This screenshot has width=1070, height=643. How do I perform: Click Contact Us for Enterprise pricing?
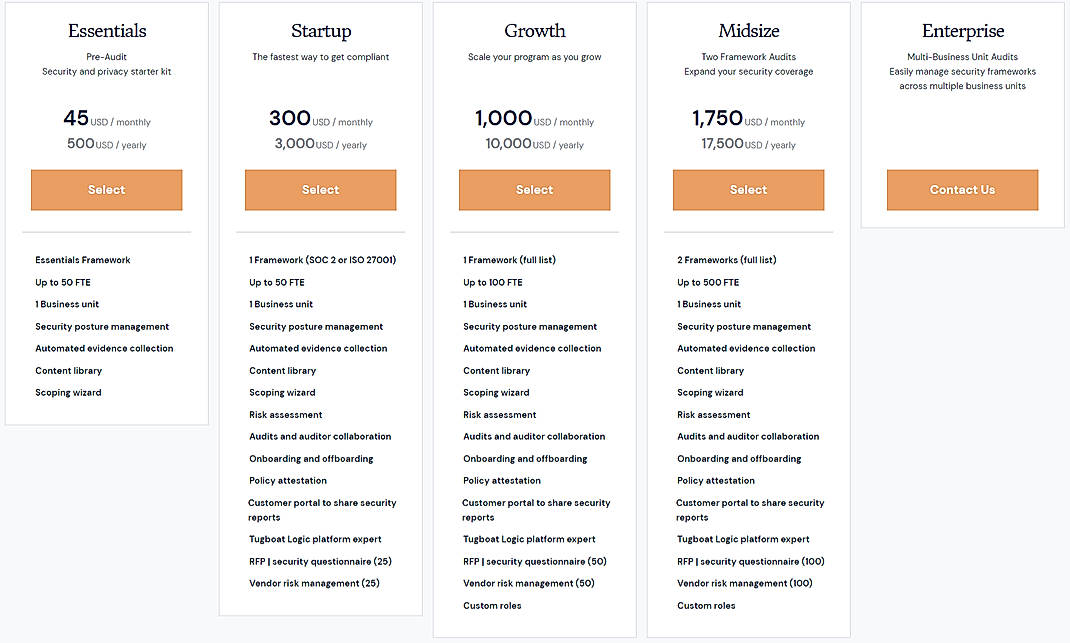coord(962,190)
